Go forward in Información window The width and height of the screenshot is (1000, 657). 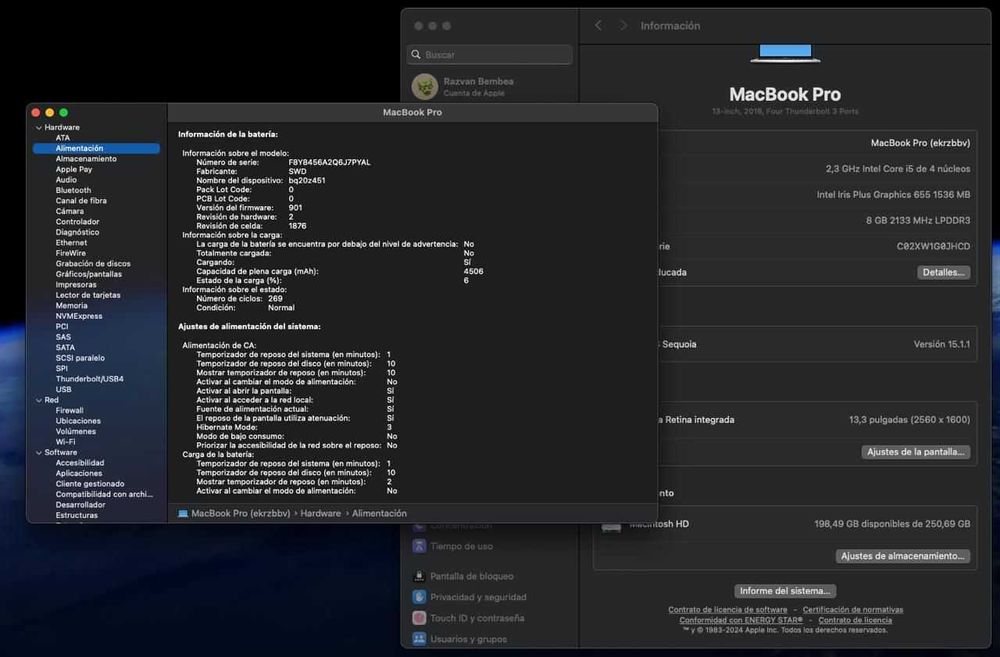tap(623, 26)
